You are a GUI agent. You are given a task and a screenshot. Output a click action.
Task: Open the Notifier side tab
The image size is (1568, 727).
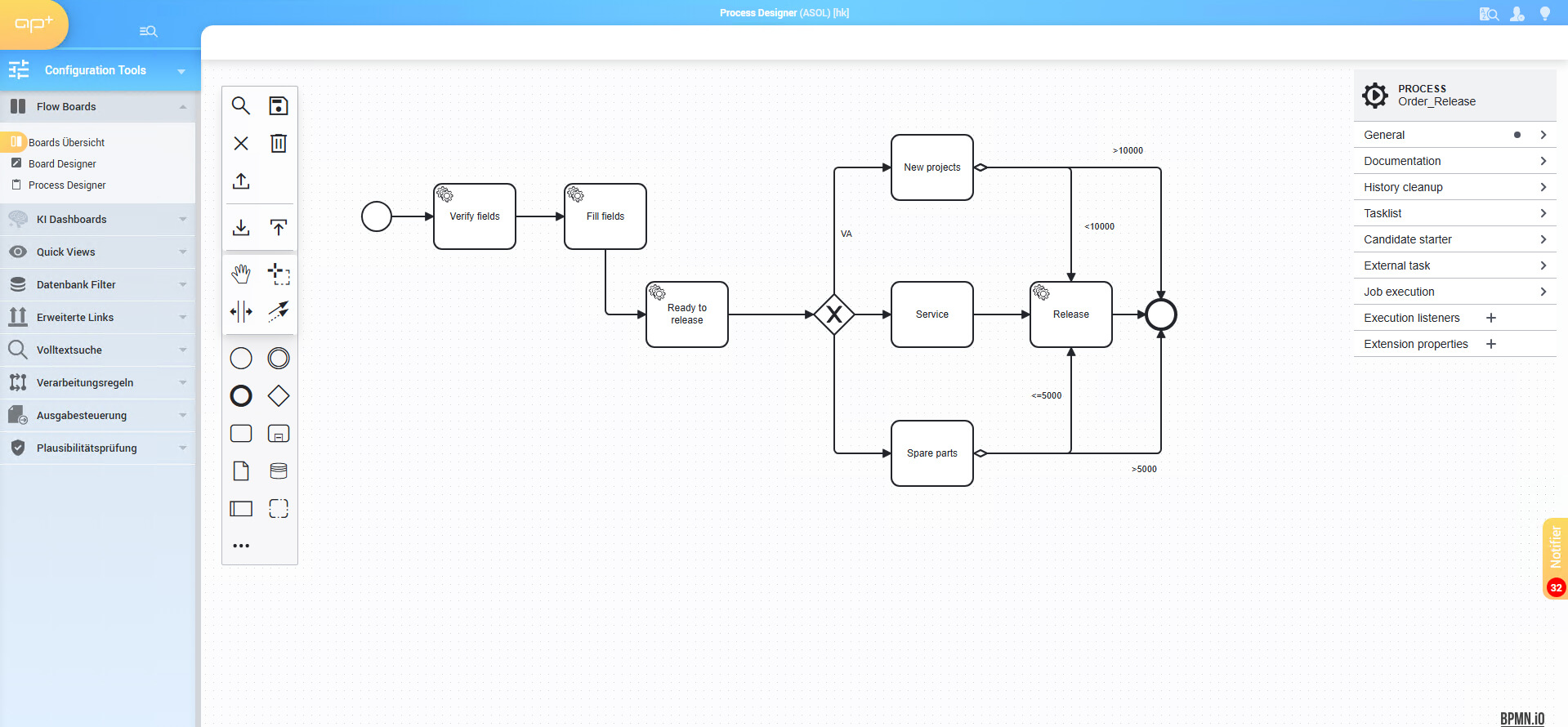click(x=1556, y=558)
